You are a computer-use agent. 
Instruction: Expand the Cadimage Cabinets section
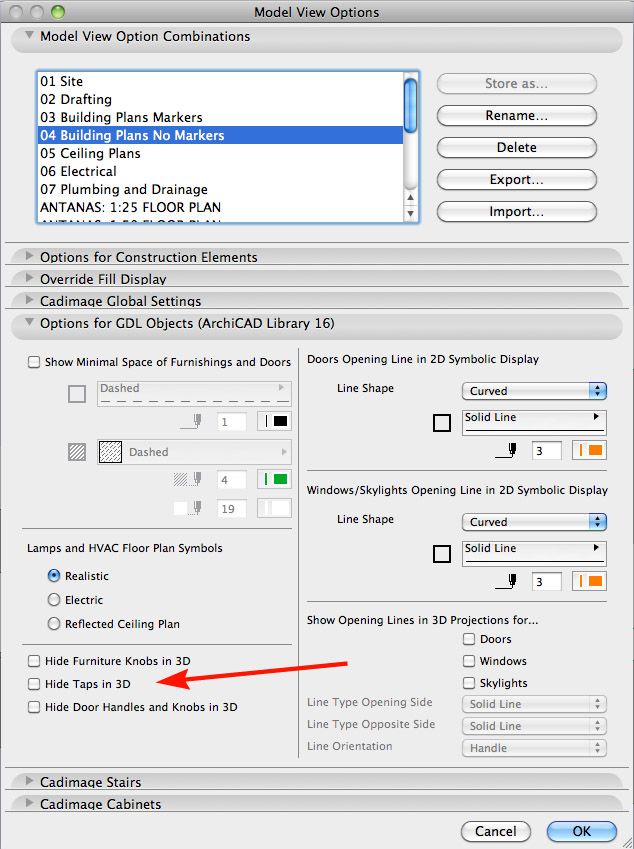coord(30,802)
